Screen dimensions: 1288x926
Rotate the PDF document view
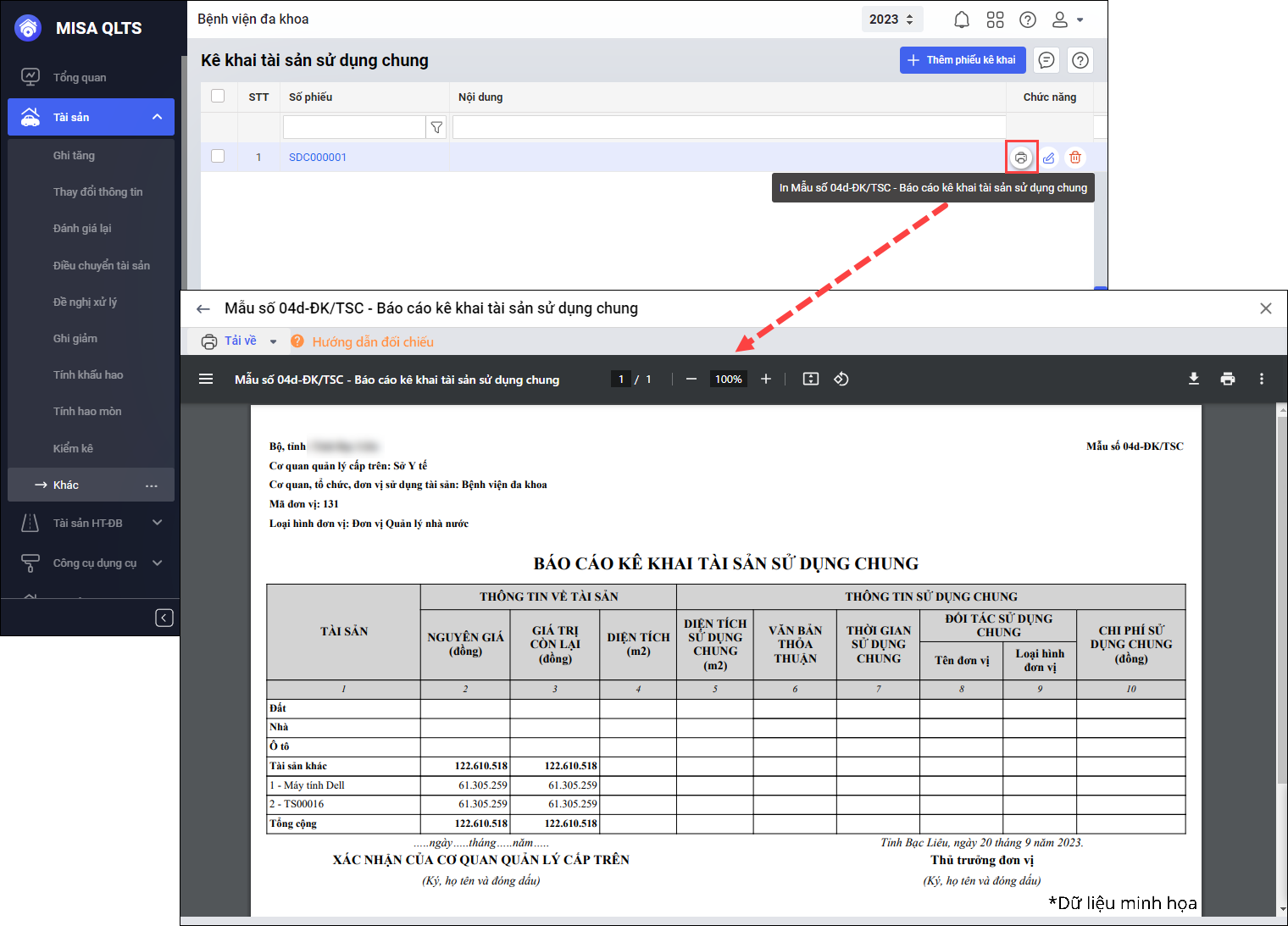point(841,379)
